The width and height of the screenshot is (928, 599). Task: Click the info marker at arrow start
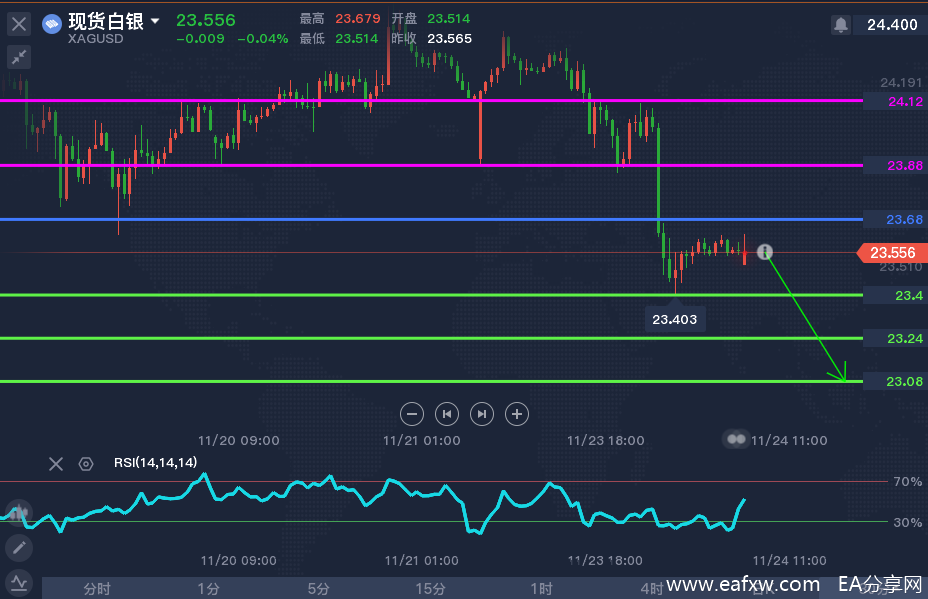point(765,252)
